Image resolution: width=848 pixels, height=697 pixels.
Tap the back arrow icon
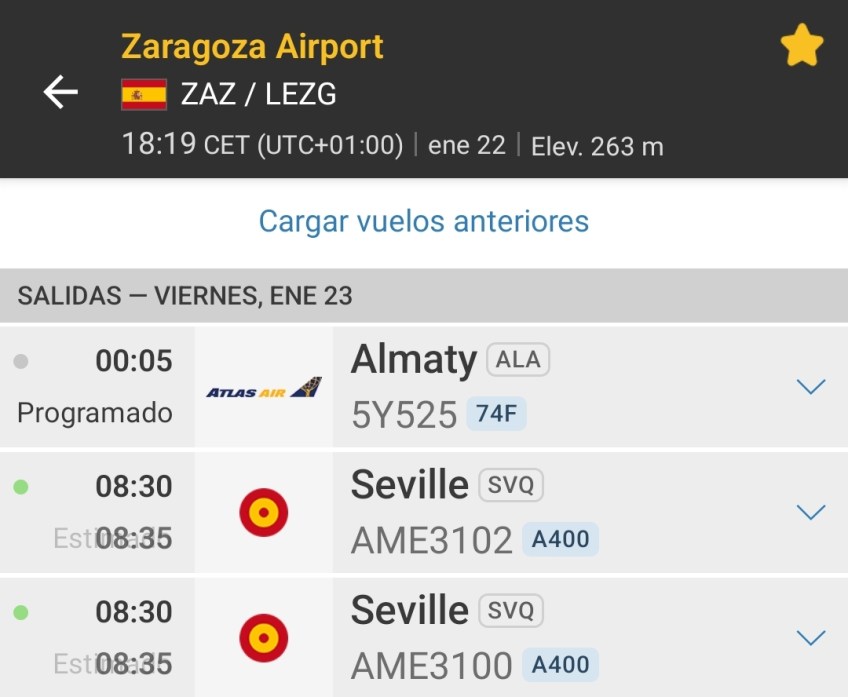coord(61,93)
